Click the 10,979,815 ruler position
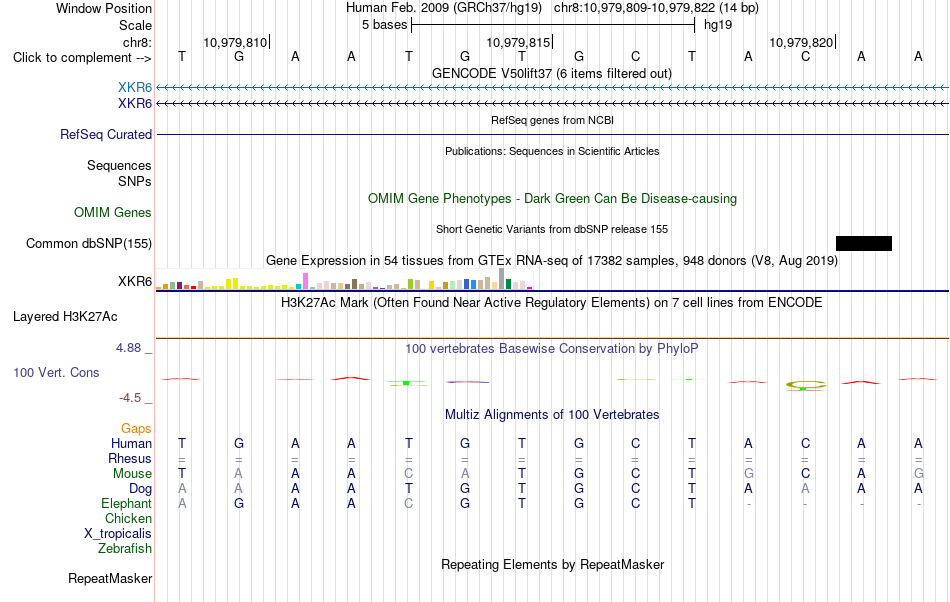Image resolution: width=950 pixels, height=602 pixels. (x=518, y=42)
